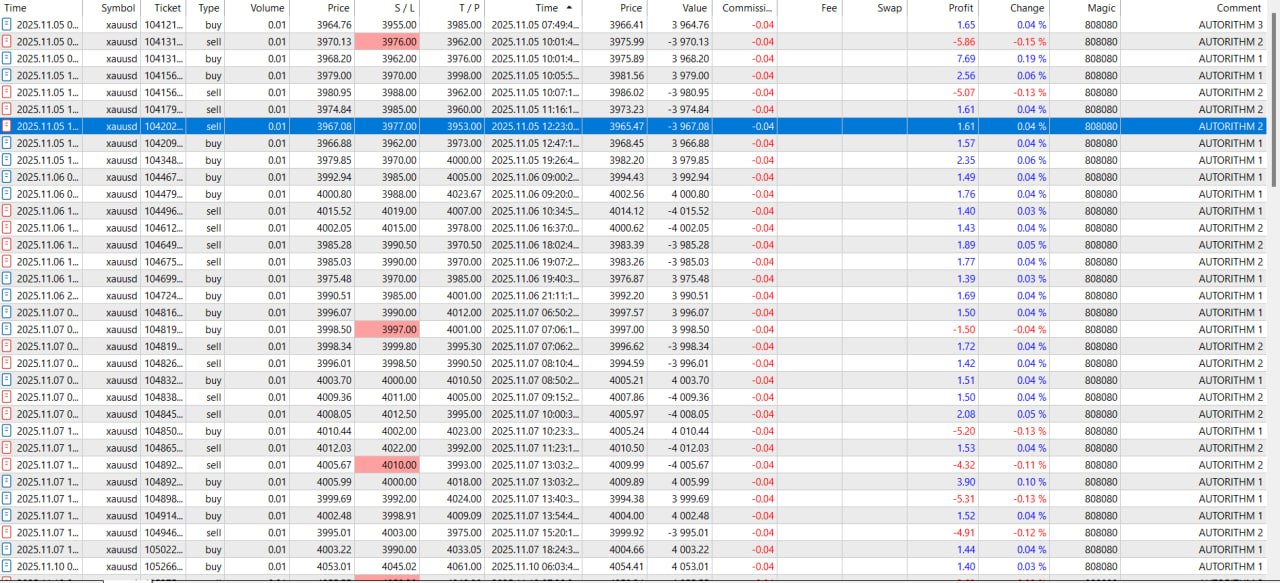This screenshot has width=1280, height=583.
Task: Click the buy icon of the 4053.01 trade row
Action: (x=8, y=567)
